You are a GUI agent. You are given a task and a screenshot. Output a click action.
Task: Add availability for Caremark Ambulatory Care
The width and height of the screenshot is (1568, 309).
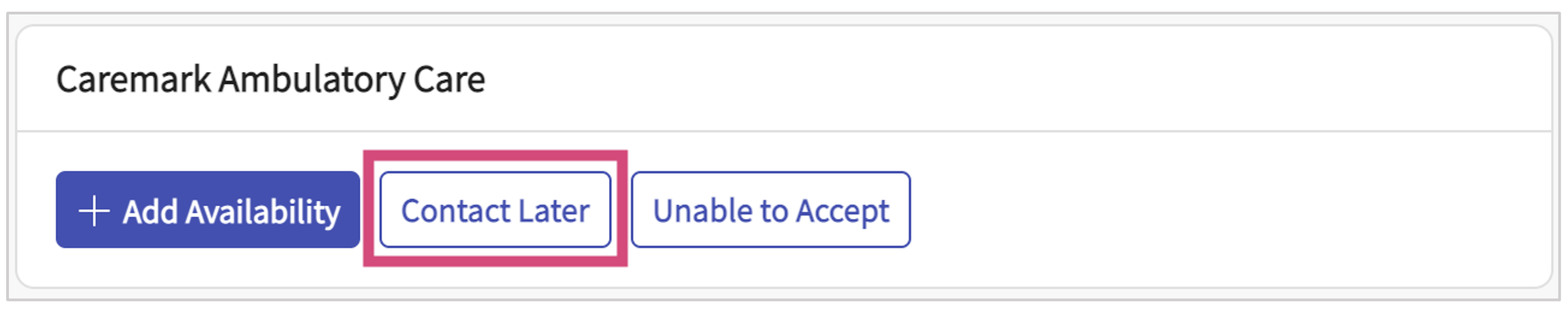click(x=207, y=210)
